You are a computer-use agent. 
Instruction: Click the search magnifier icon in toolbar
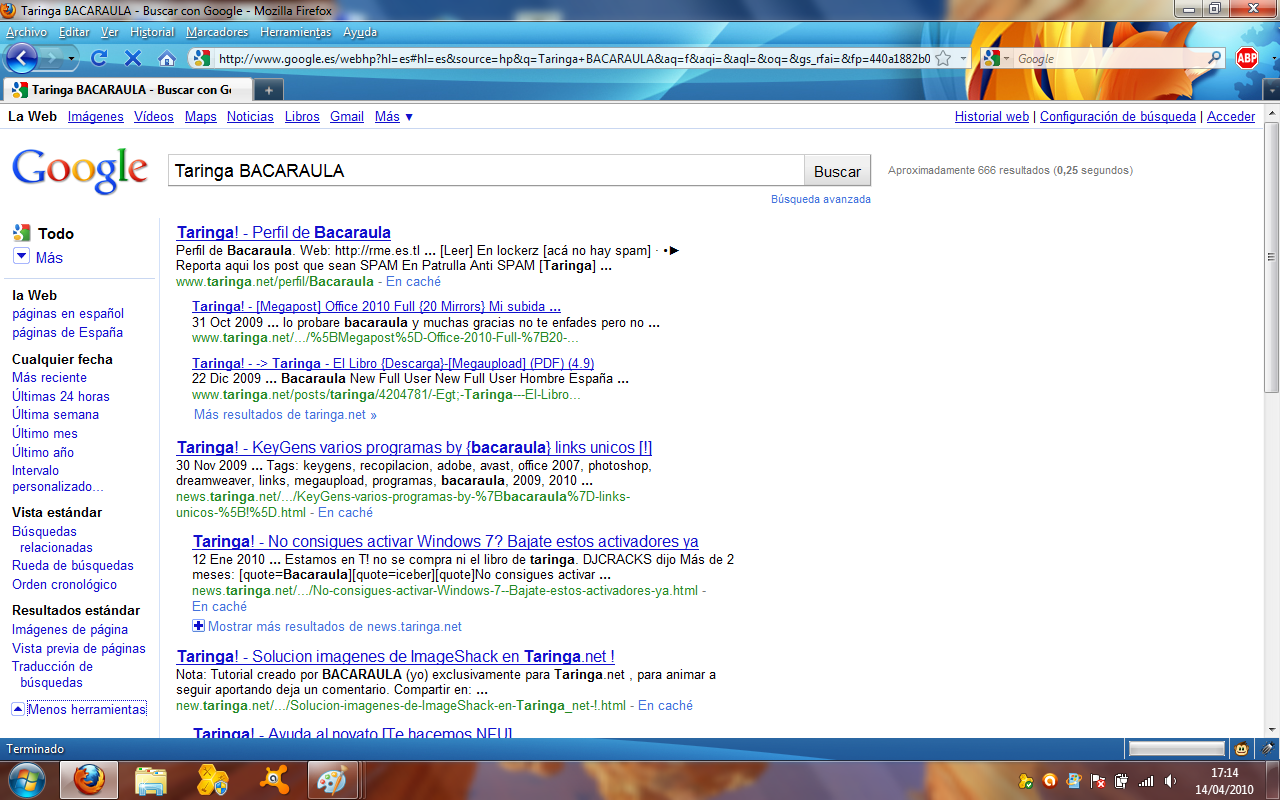click(x=1214, y=58)
